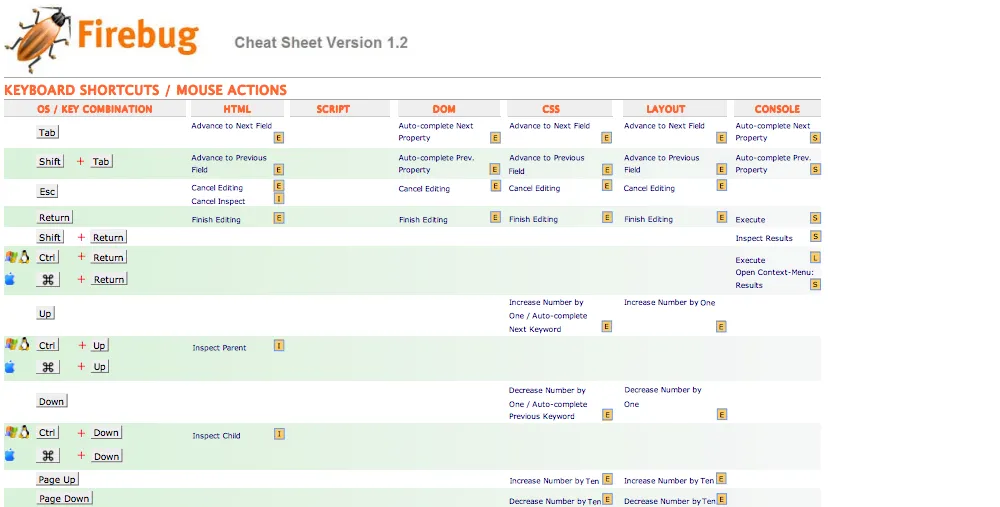1000x507 pixels.
Task: Click the Apple logo beside ⌘ + Down
Action: (x=10, y=455)
